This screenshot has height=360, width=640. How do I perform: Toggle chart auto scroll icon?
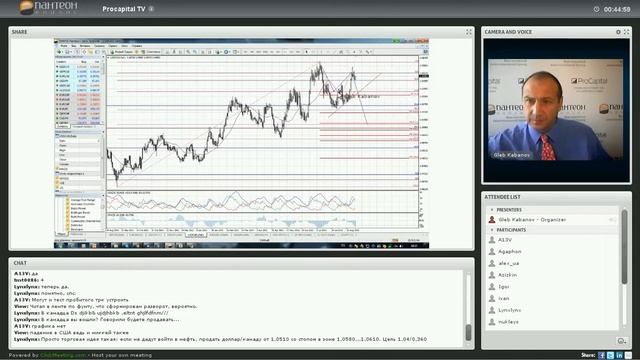coord(203,52)
